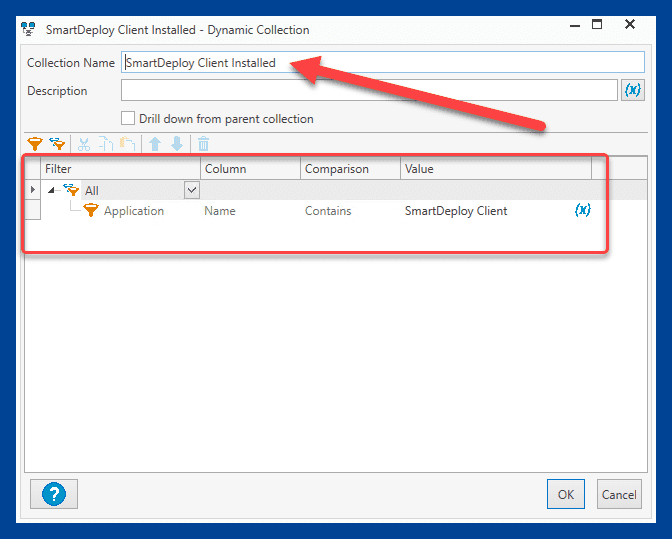Click the Application filter funnel icon
Viewport: 672px width, 539px height.
[x=91, y=210]
